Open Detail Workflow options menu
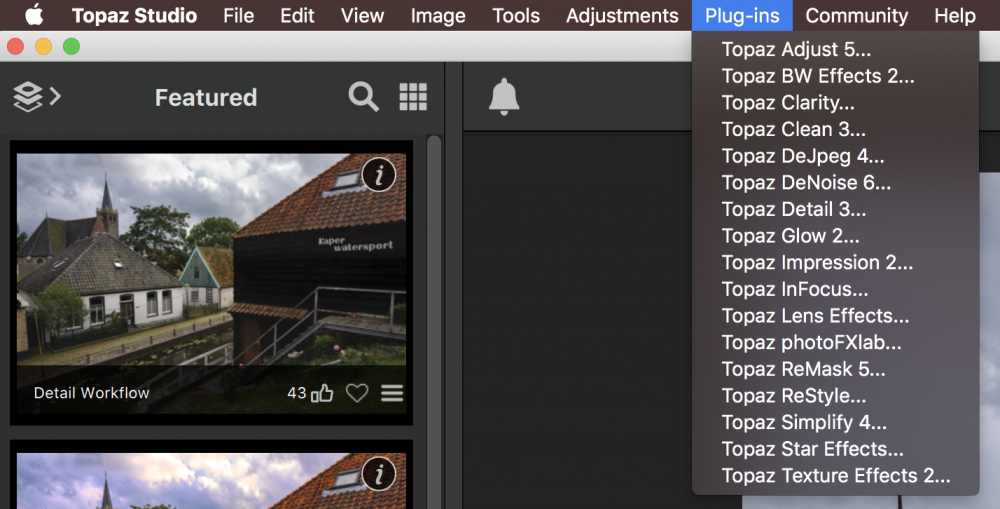The width and height of the screenshot is (1000, 509). [392, 393]
